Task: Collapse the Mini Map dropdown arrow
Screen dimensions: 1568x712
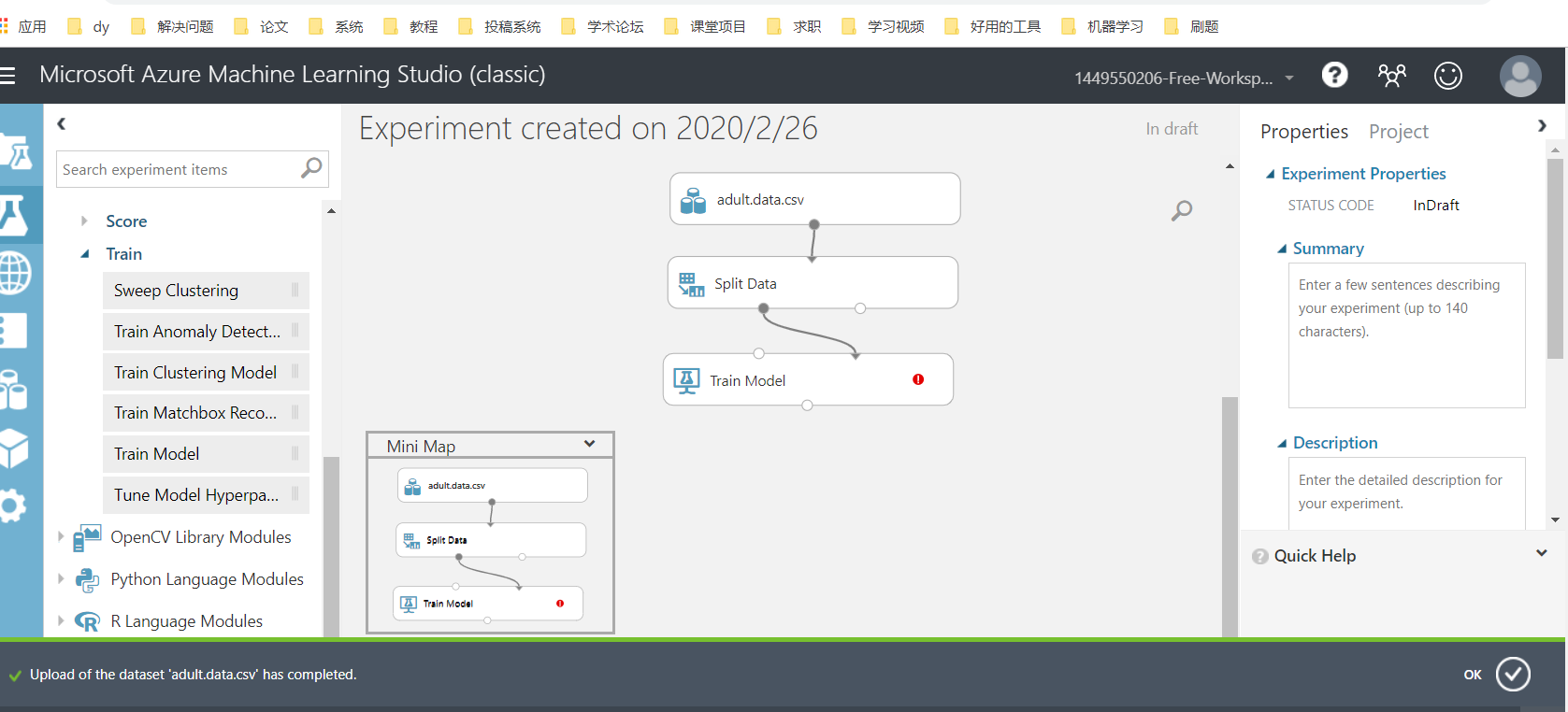Action: coord(589,444)
